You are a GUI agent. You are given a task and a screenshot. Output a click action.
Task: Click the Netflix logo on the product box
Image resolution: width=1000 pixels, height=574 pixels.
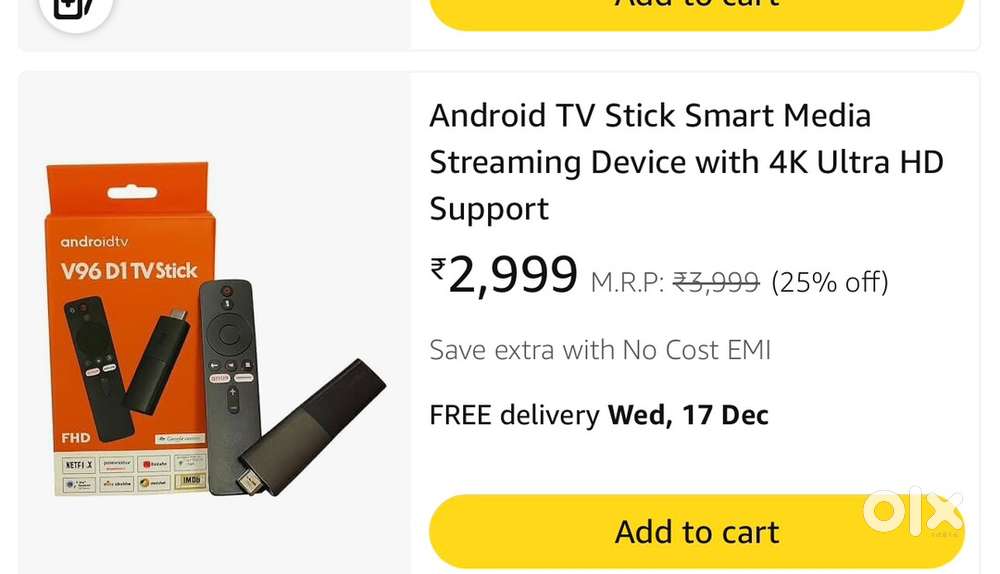pyautogui.click(x=80, y=465)
